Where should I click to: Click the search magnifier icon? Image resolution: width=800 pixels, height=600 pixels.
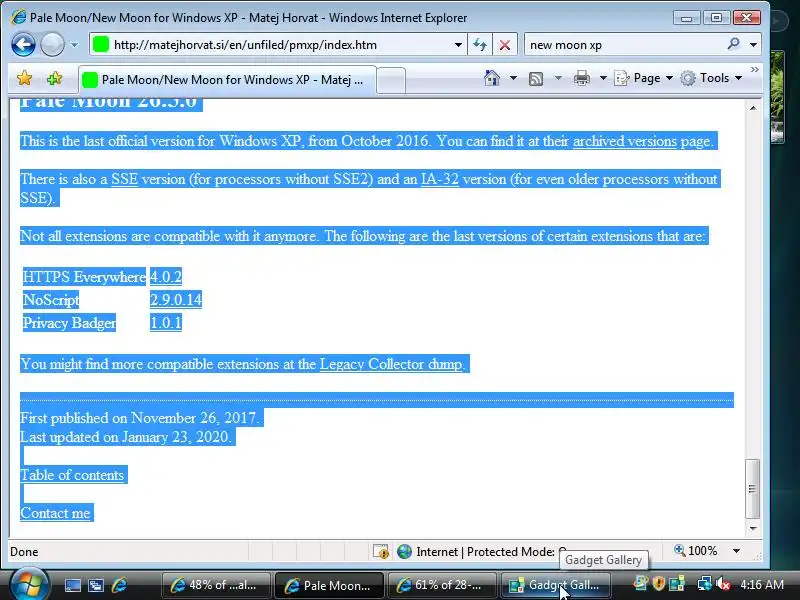pyautogui.click(x=733, y=44)
